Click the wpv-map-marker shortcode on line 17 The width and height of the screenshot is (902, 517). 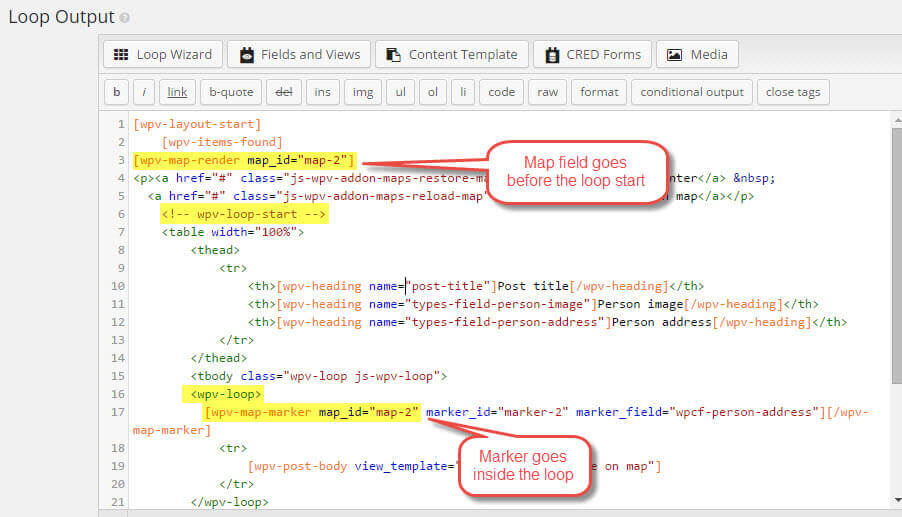click(x=312, y=412)
